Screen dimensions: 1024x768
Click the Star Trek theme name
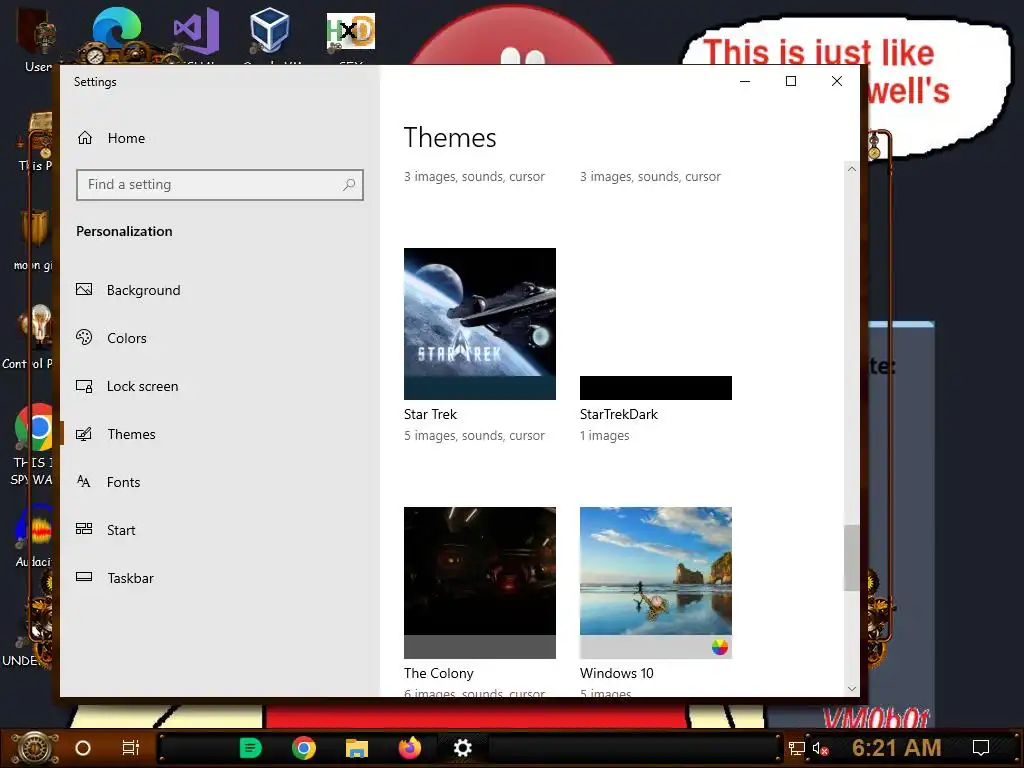[430, 414]
